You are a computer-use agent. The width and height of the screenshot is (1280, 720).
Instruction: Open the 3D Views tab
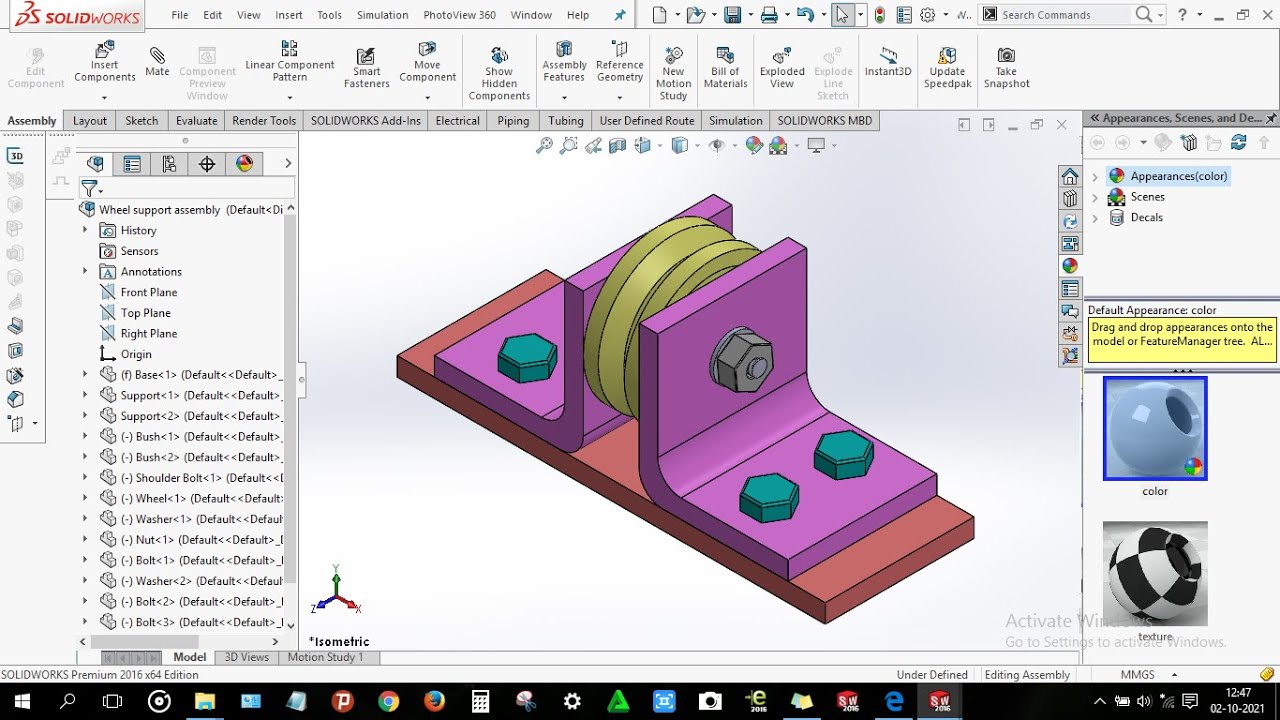pyautogui.click(x=246, y=657)
